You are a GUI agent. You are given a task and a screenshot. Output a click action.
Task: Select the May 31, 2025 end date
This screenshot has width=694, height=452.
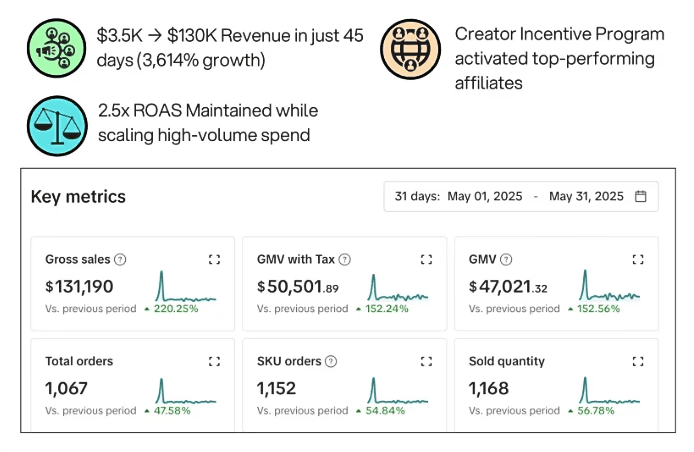586,196
